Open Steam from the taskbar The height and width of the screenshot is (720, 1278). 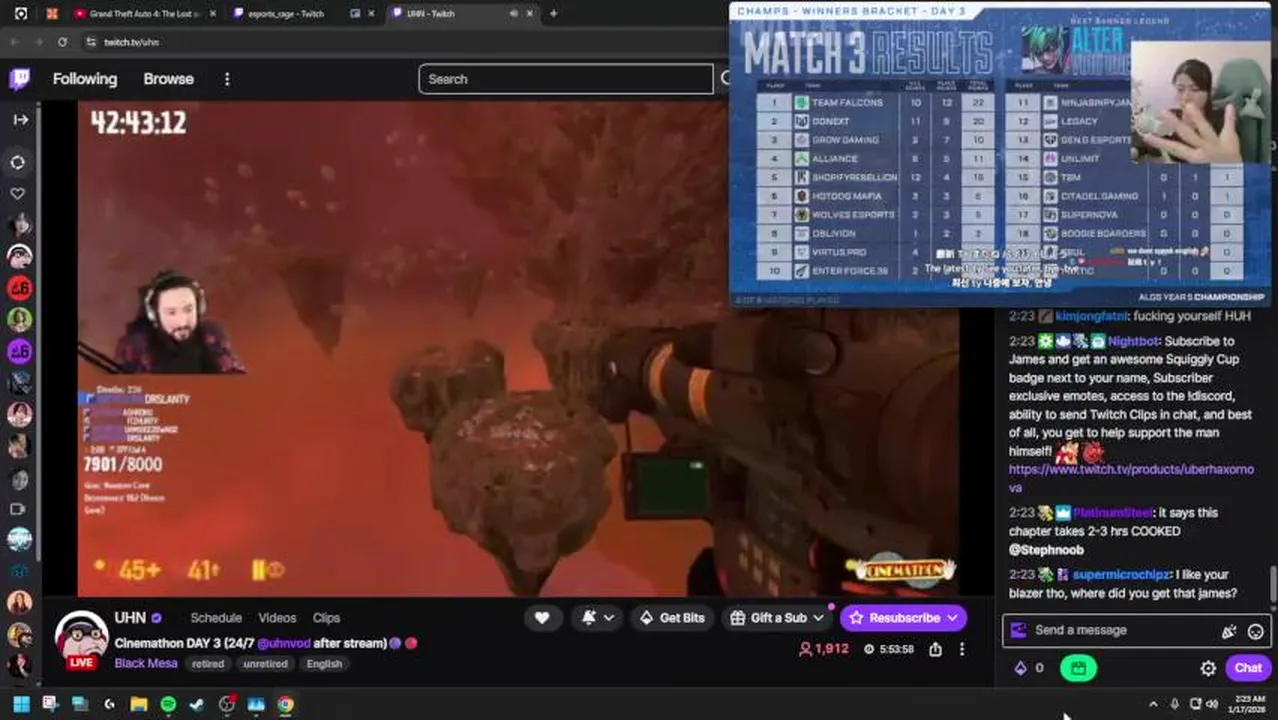point(198,704)
